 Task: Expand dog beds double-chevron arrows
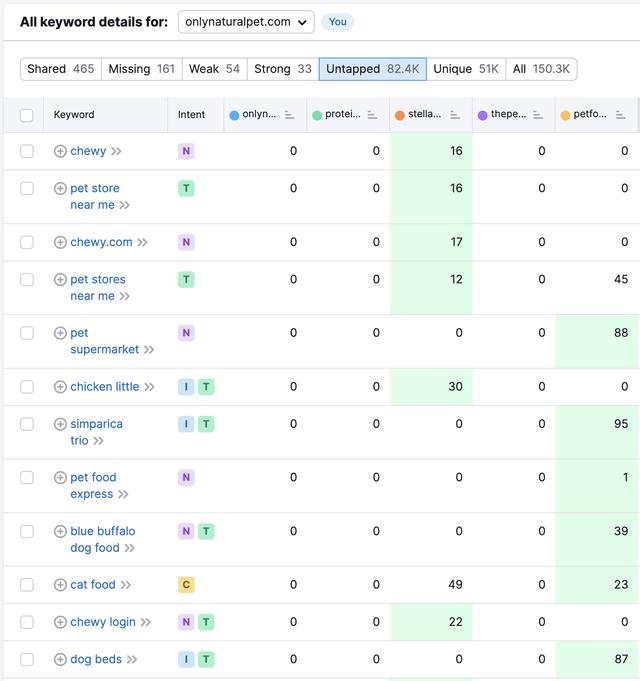132,660
